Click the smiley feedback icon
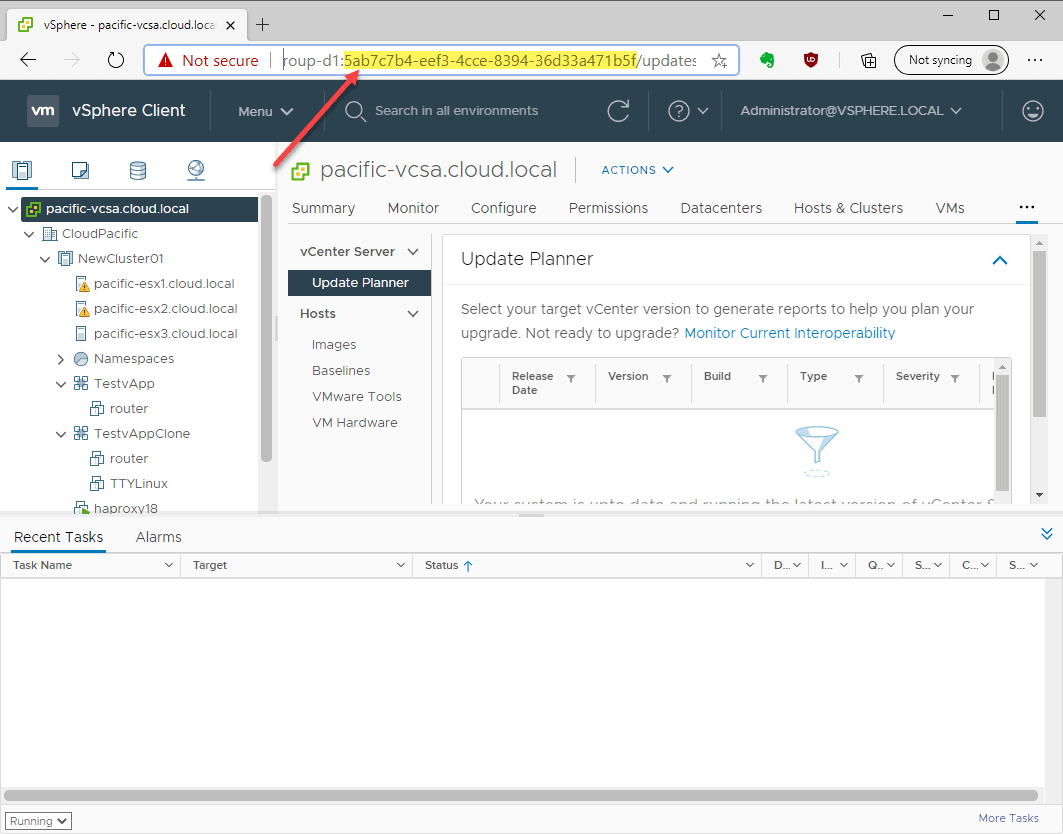Viewport: 1063px width, 834px height. [x=1032, y=111]
